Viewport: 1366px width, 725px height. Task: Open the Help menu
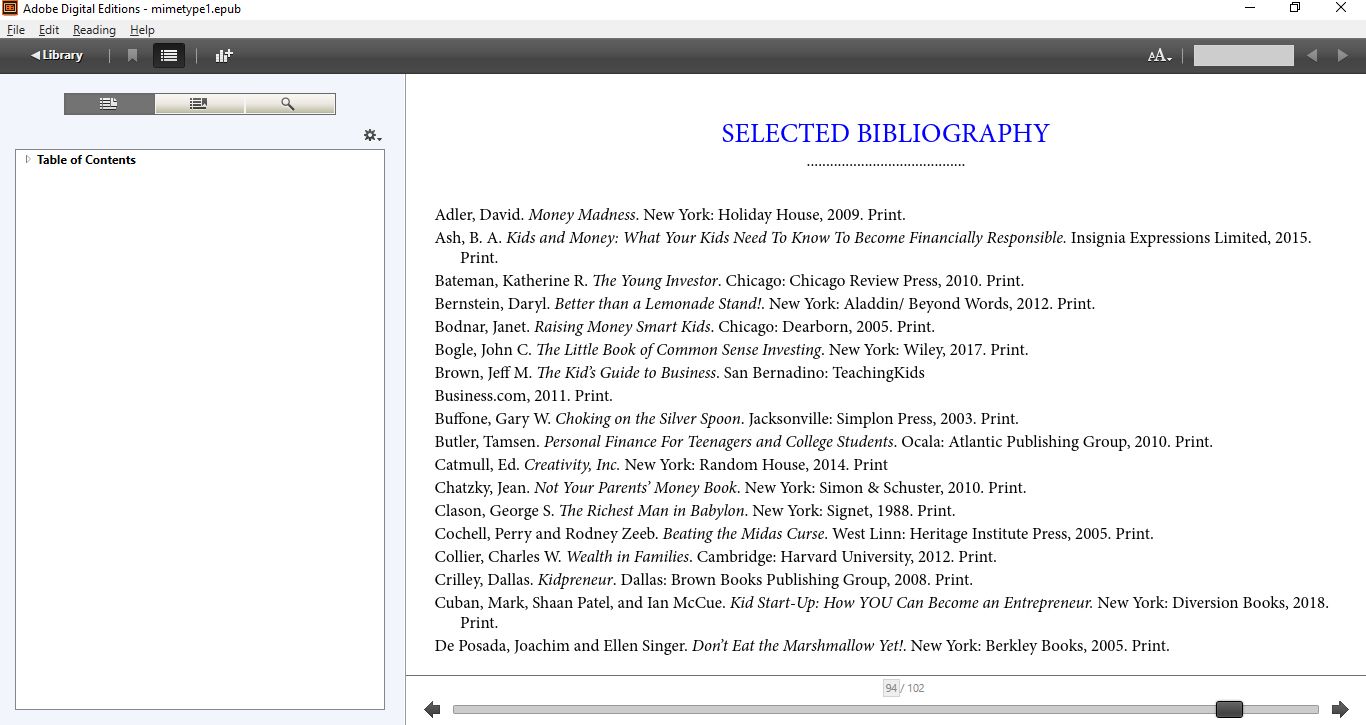(x=142, y=30)
